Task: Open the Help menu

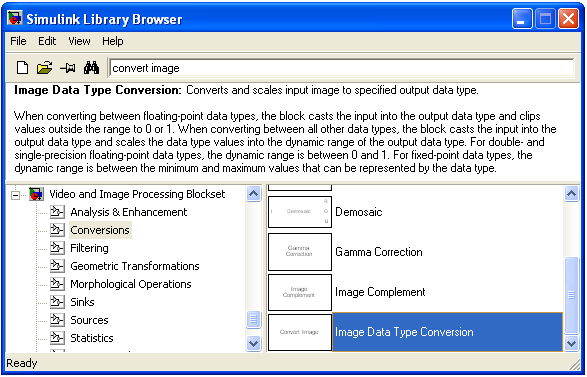Action: [x=113, y=41]
